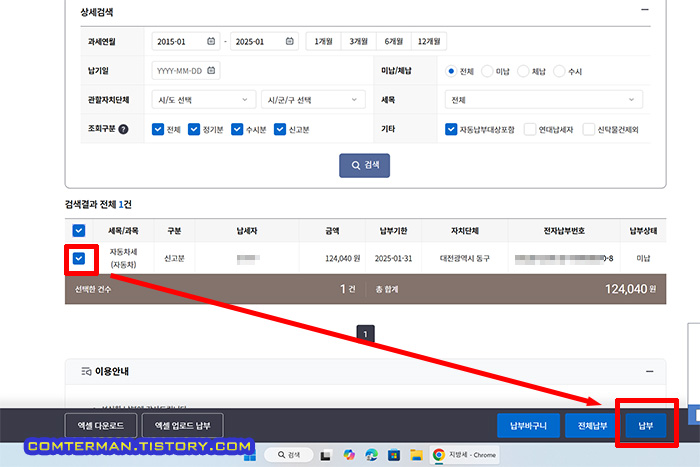Click the start date field 2015-01
Image resolution: width=700 pixels, height=467 pixels.
186,41
